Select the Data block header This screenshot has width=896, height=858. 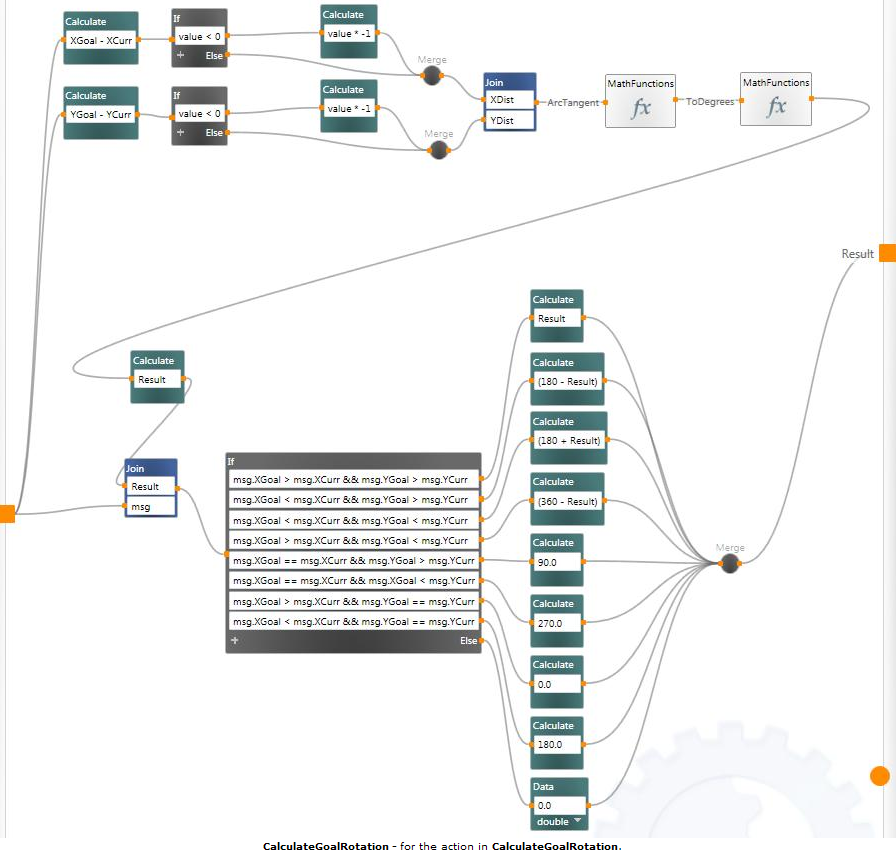[x=559, y=787]
